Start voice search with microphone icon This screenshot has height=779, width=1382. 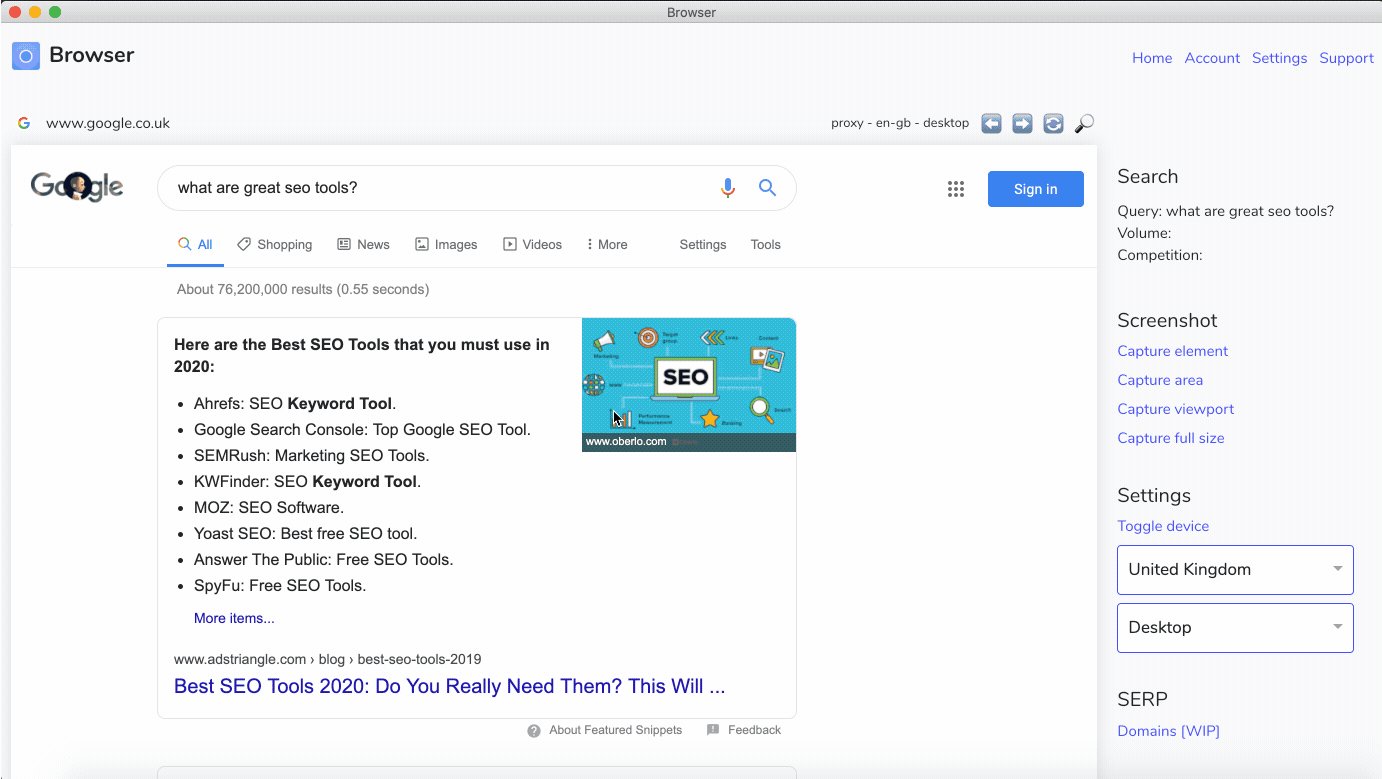[x=728, y=188]
